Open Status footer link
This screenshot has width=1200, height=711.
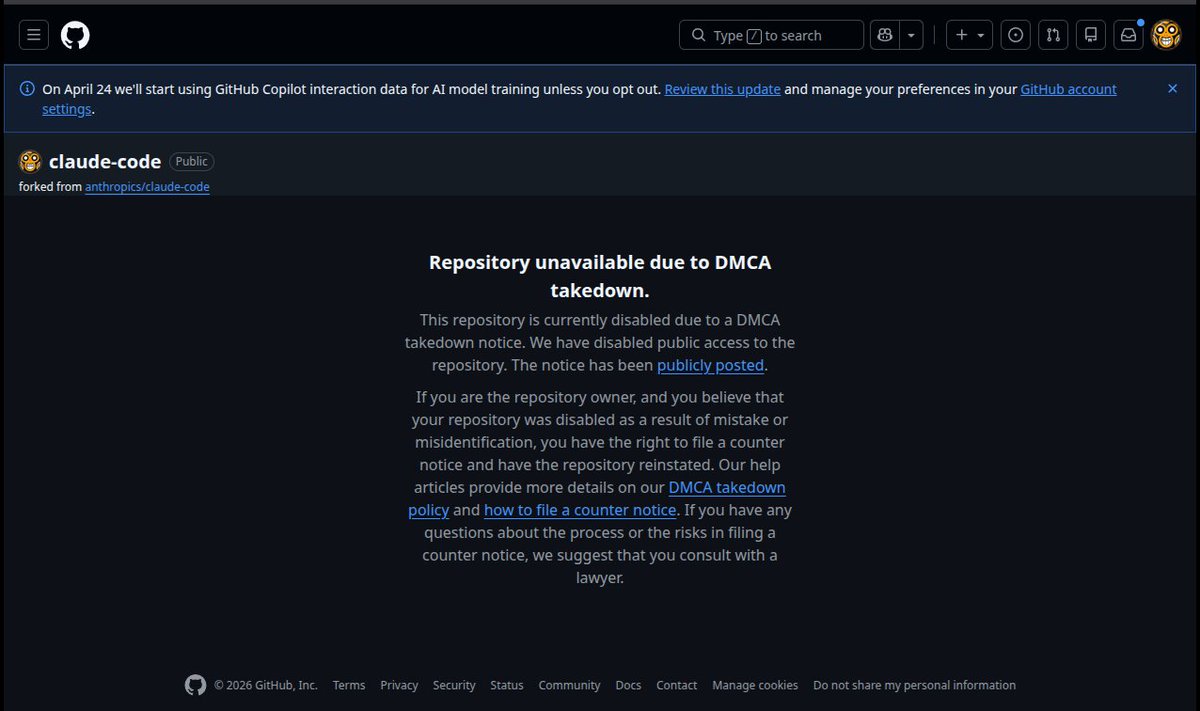[507, 685]
